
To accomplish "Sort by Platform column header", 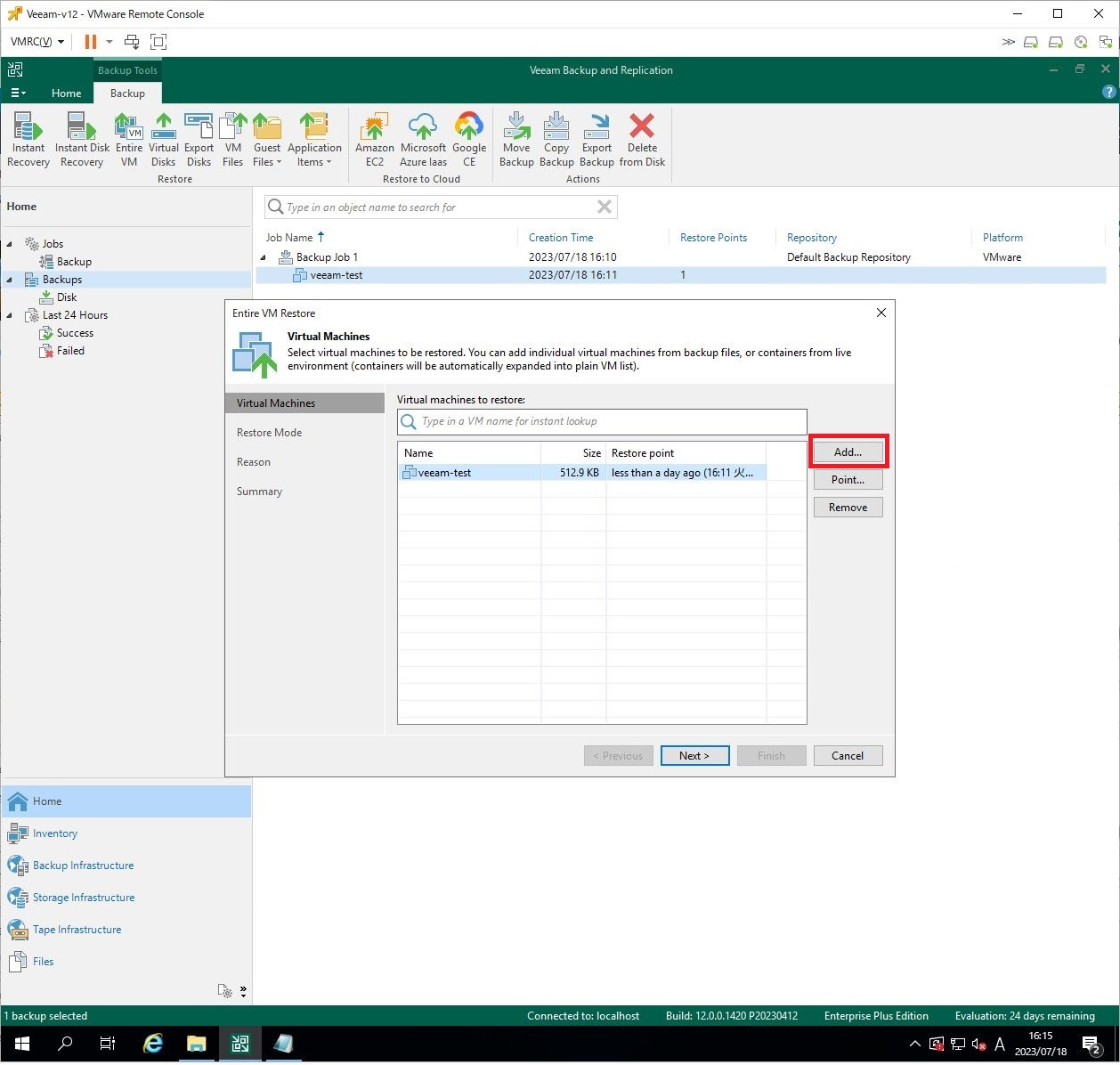I will point(1002,238).
